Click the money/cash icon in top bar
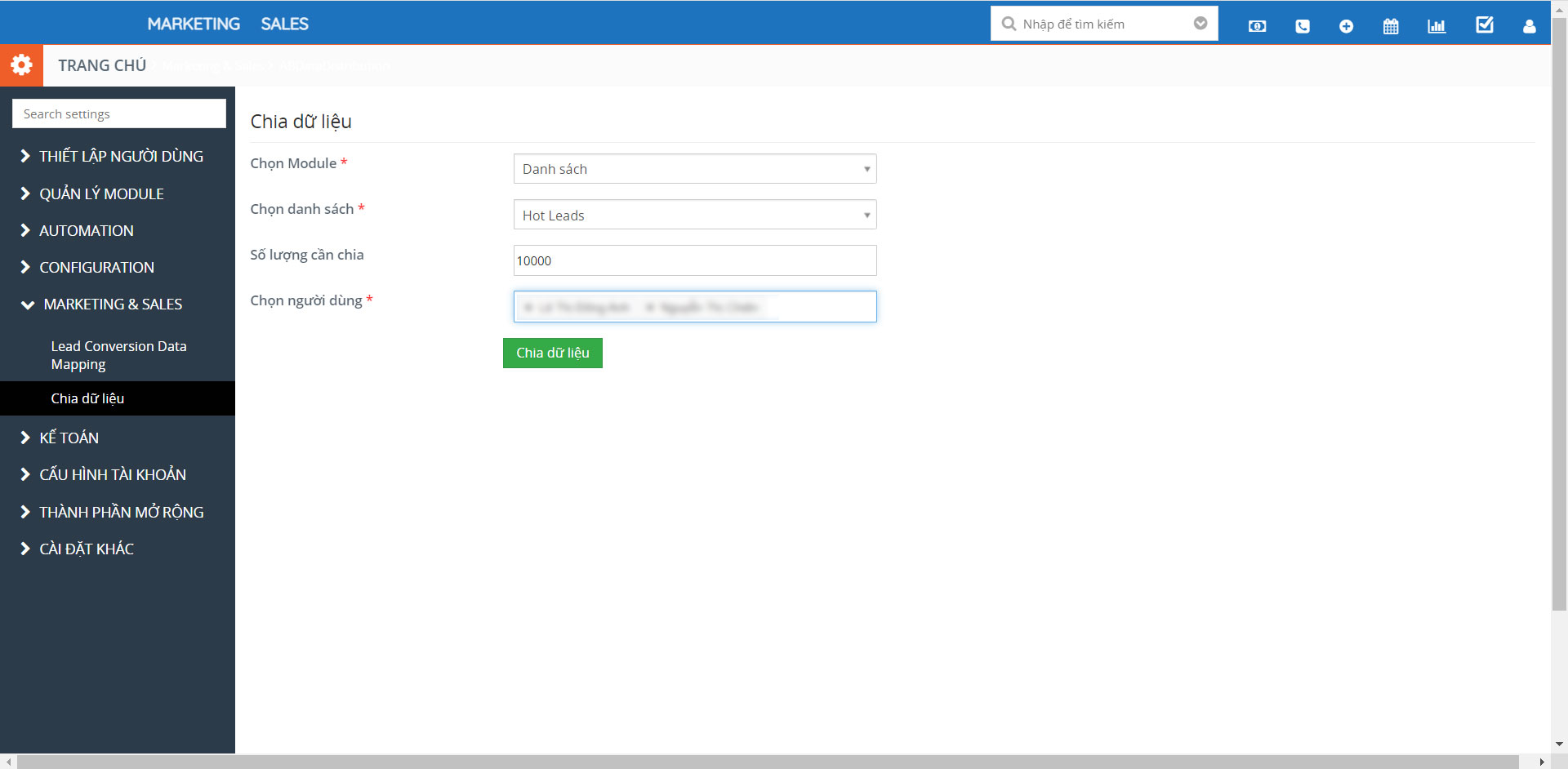 (1258, 26)
